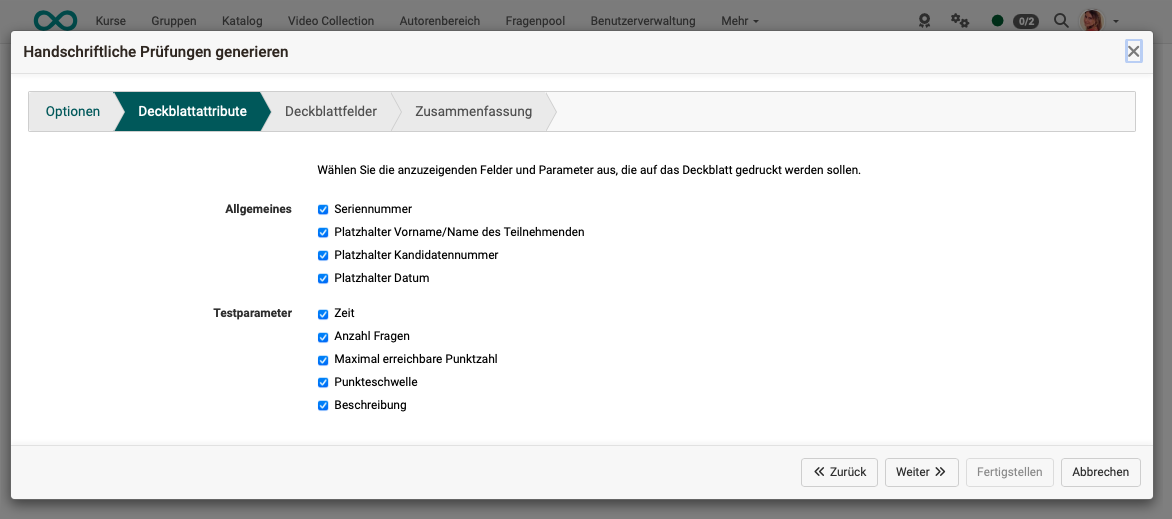
Task: Toggle Platzhalter Kandidatennummer checkbox
Action: click(323, 256)
